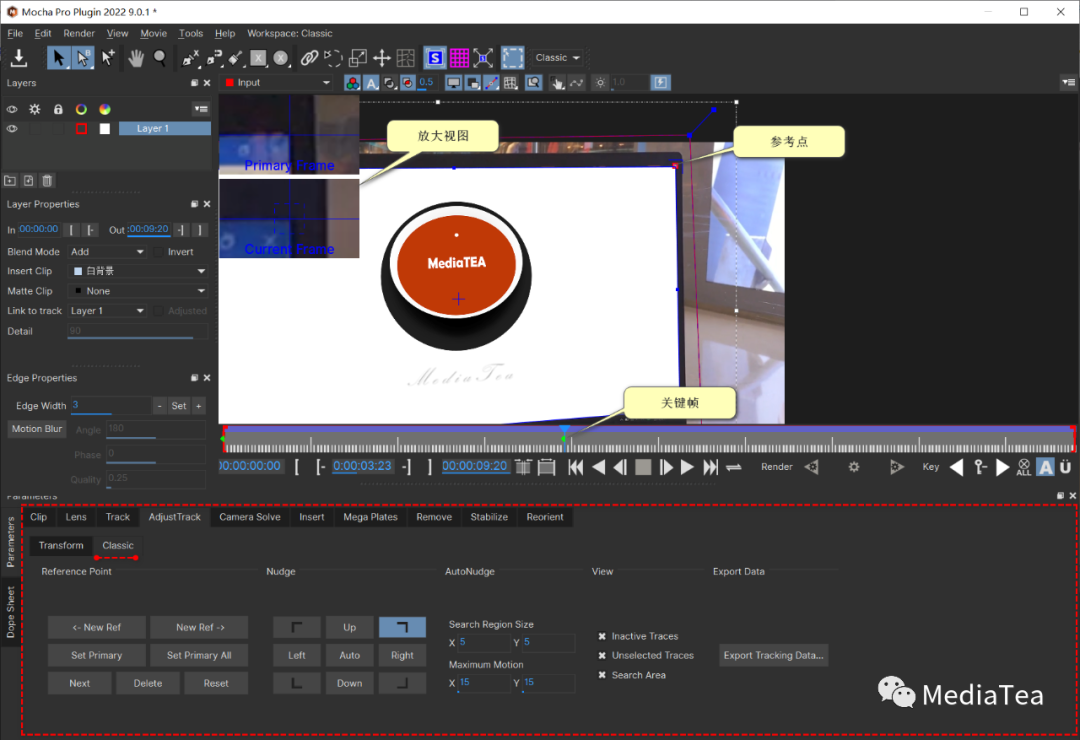Activate the Zoom magnifier tool
1080x740 pixels.
point(160,58)
